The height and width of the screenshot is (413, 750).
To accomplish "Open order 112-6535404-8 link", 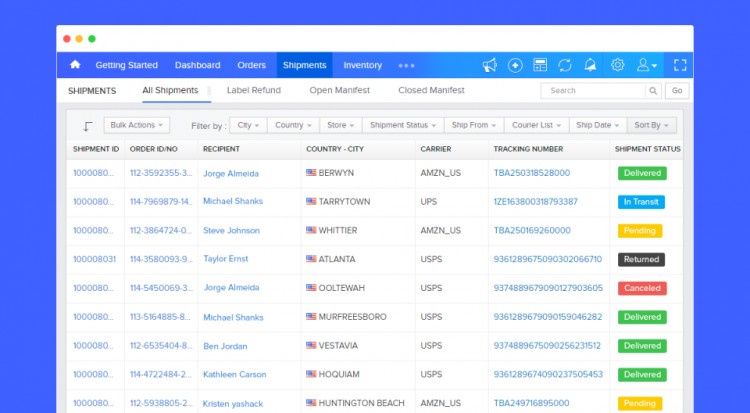I will [161, 346].
